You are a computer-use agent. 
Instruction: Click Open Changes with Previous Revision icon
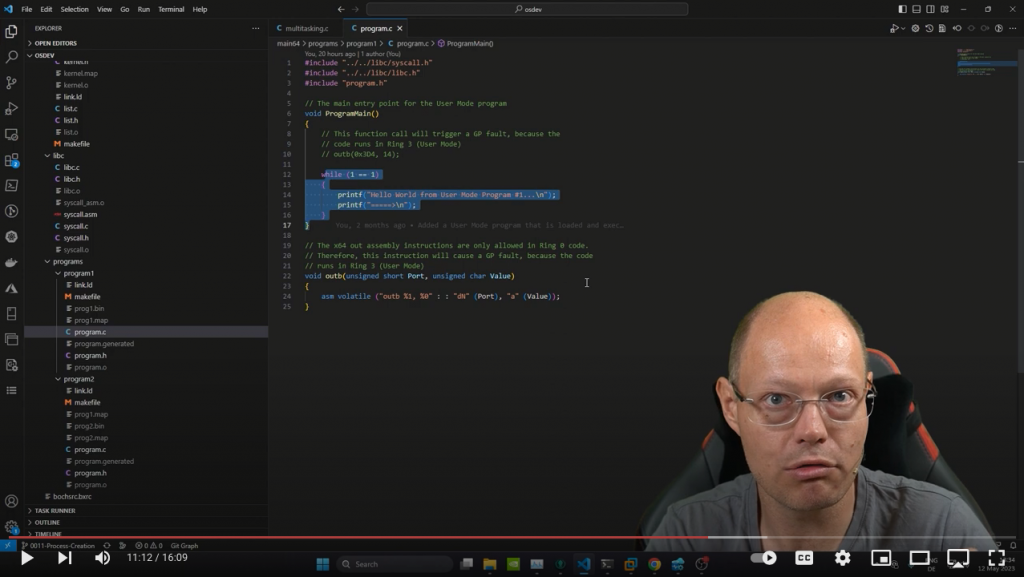957,28
